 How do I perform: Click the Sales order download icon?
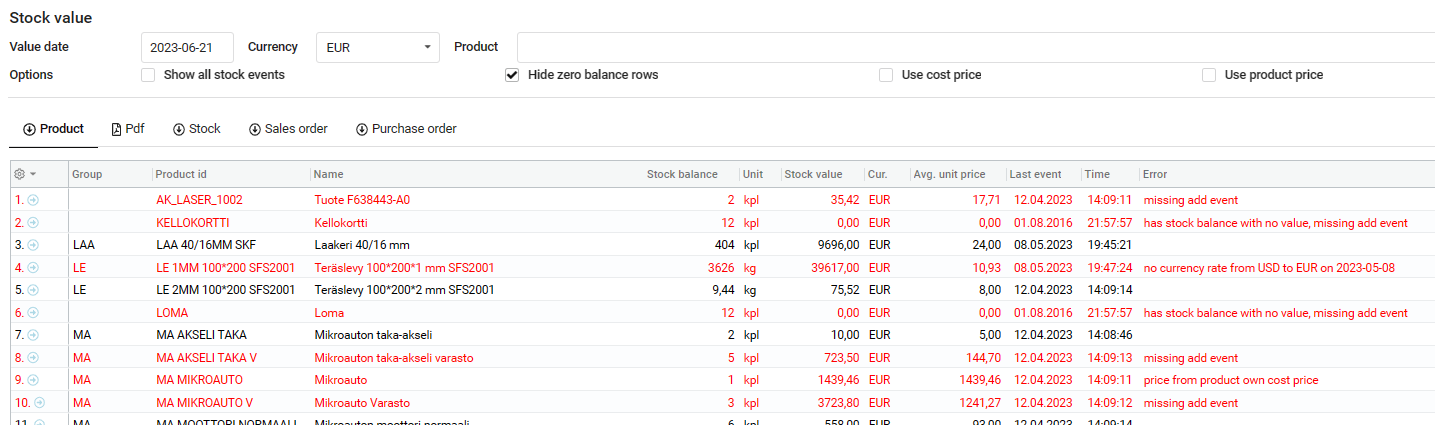[255, 129]
